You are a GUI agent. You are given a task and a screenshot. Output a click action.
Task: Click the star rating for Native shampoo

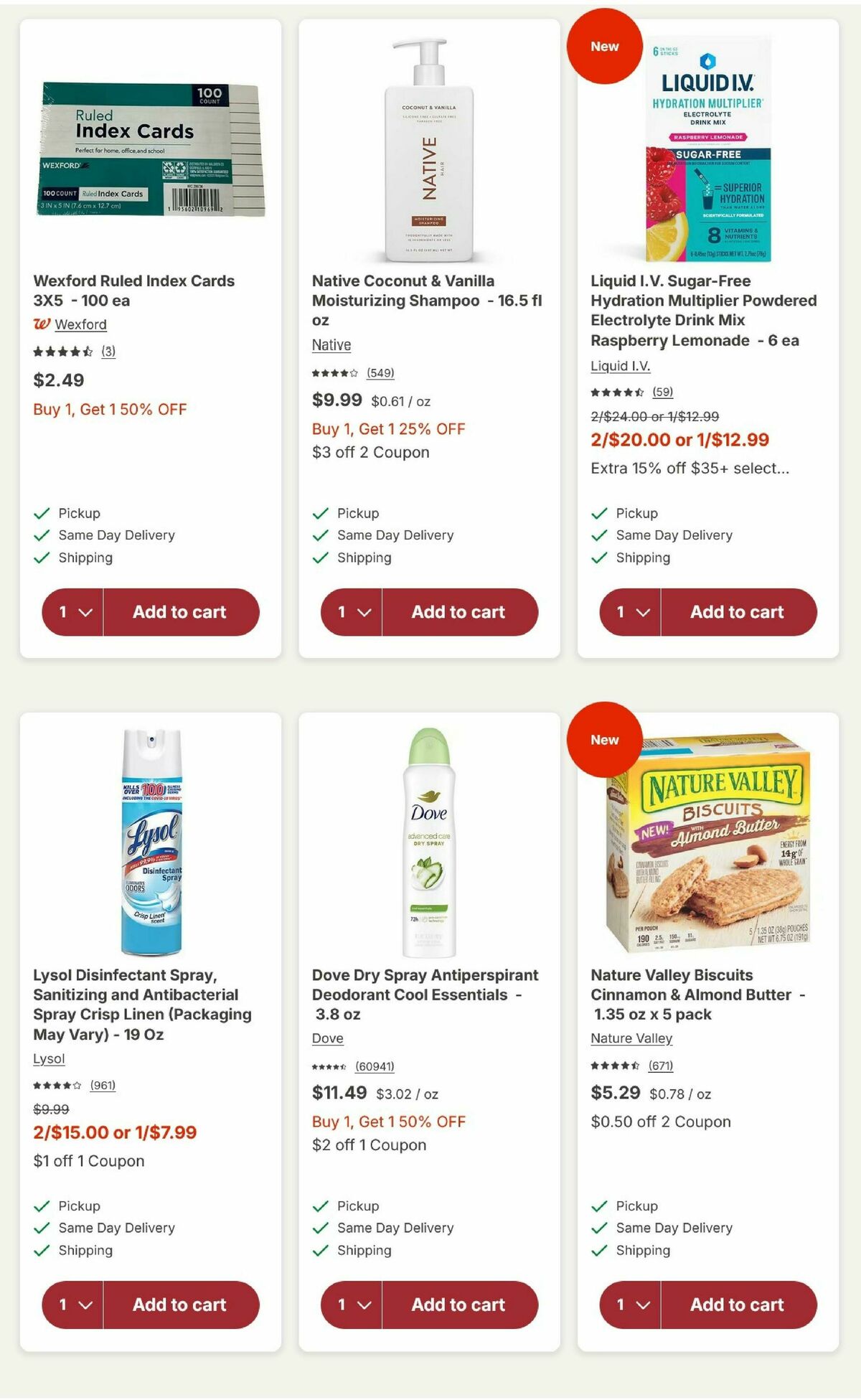click(x=335, y=372)
